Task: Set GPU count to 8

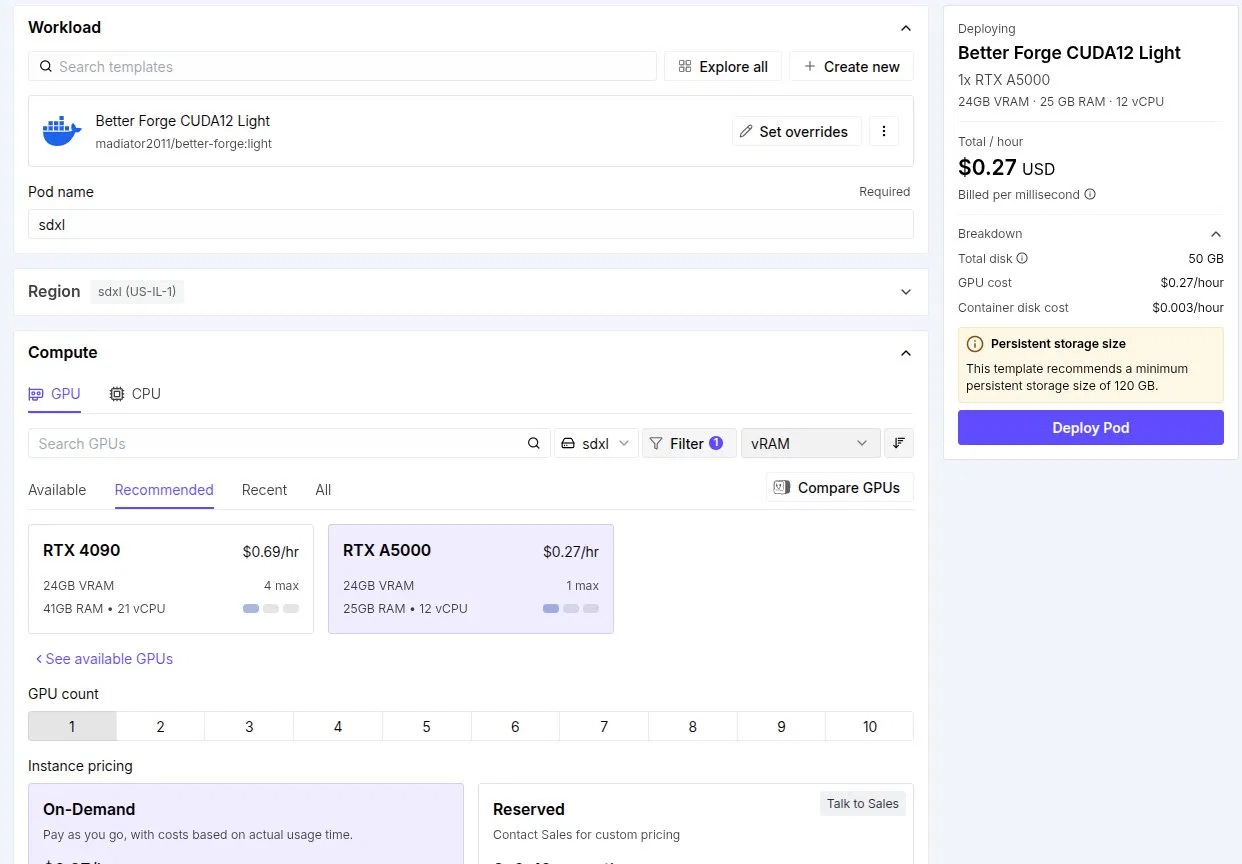Action: (x=692, y=726)
